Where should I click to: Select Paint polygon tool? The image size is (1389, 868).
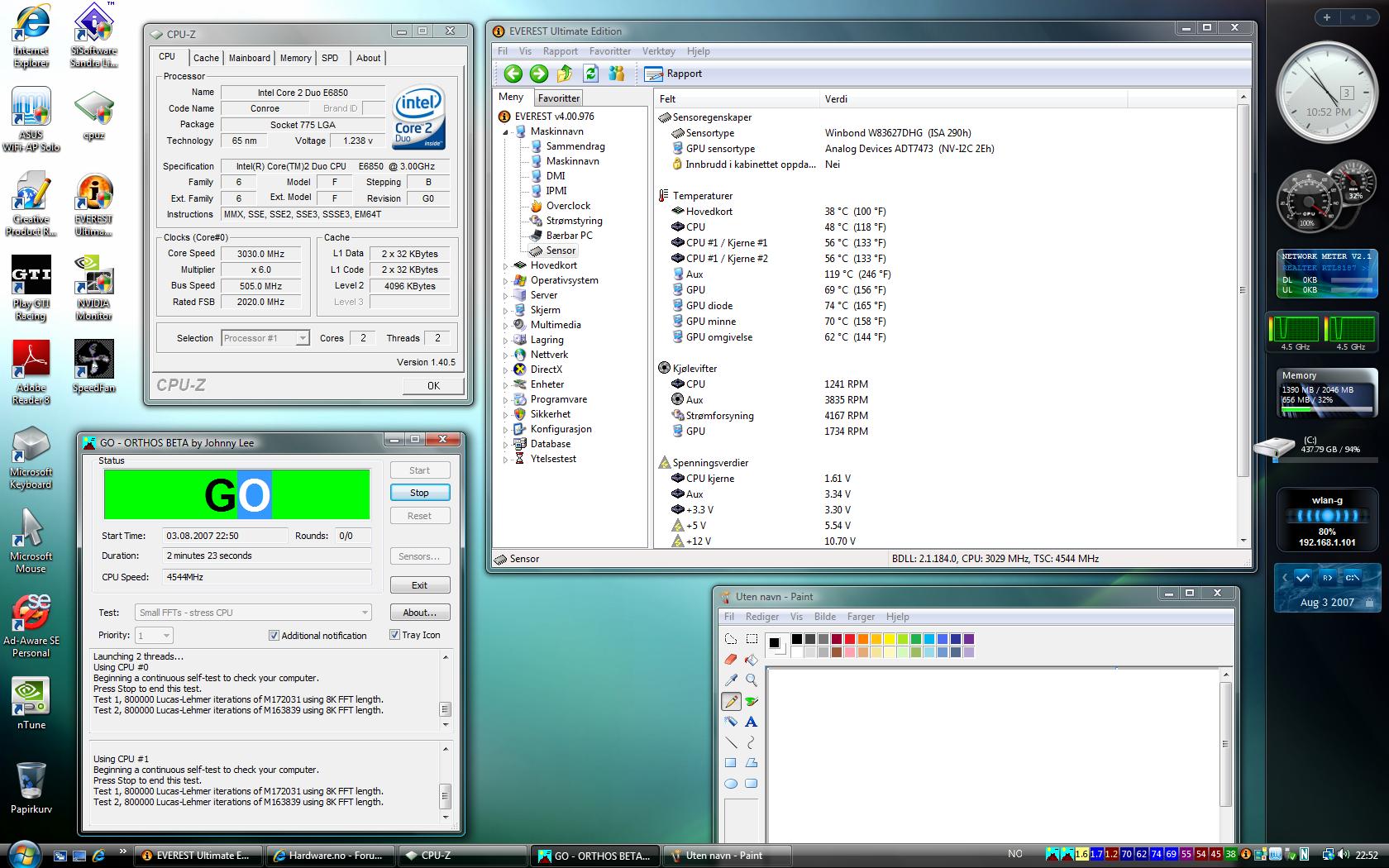752,763
